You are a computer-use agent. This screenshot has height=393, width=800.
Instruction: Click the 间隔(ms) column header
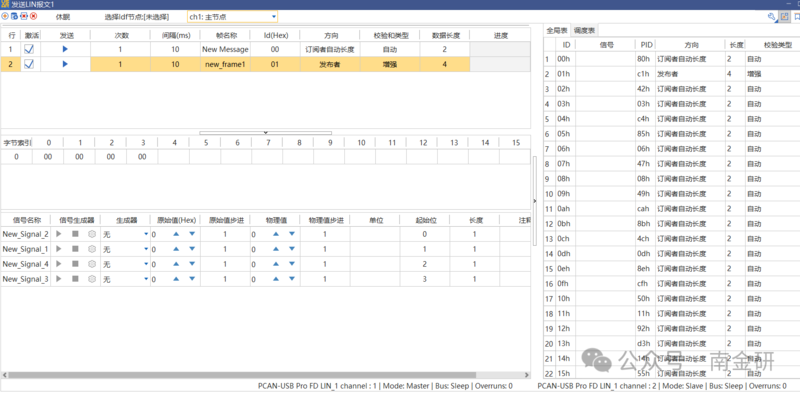175,36
